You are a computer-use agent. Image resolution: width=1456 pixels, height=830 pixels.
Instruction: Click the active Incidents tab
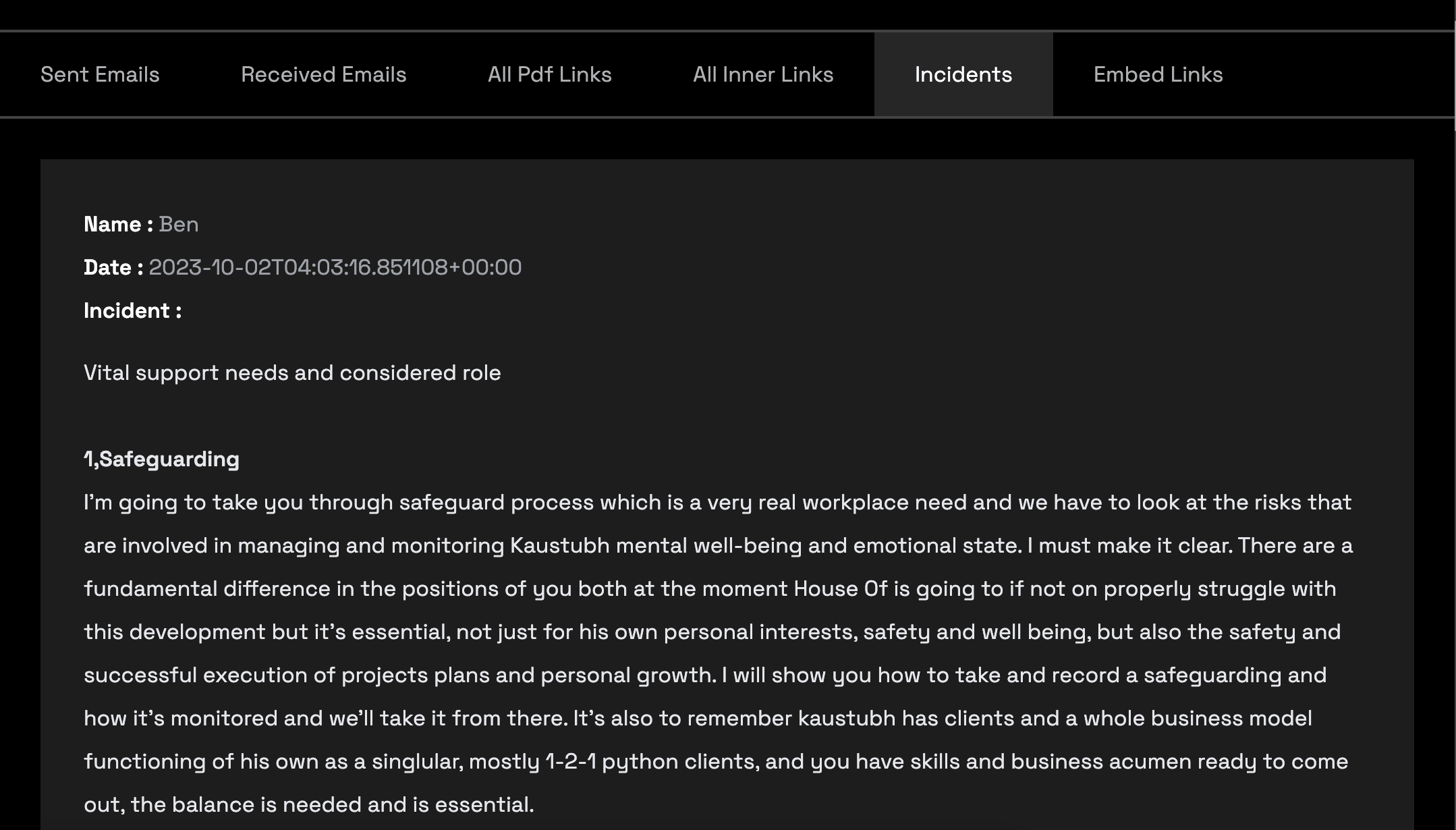click(963, 74)
